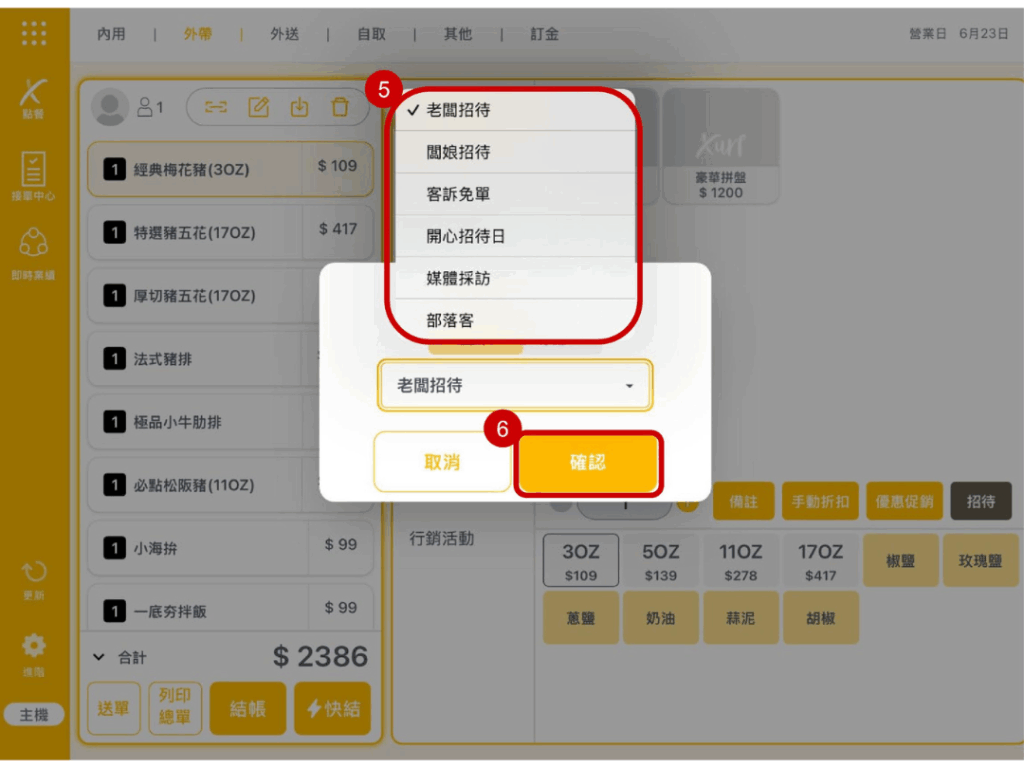Open the 接單中心 order center icon
Image resolution: width=1024 pixels, height=768 pixels.
(x=34, y=175)
